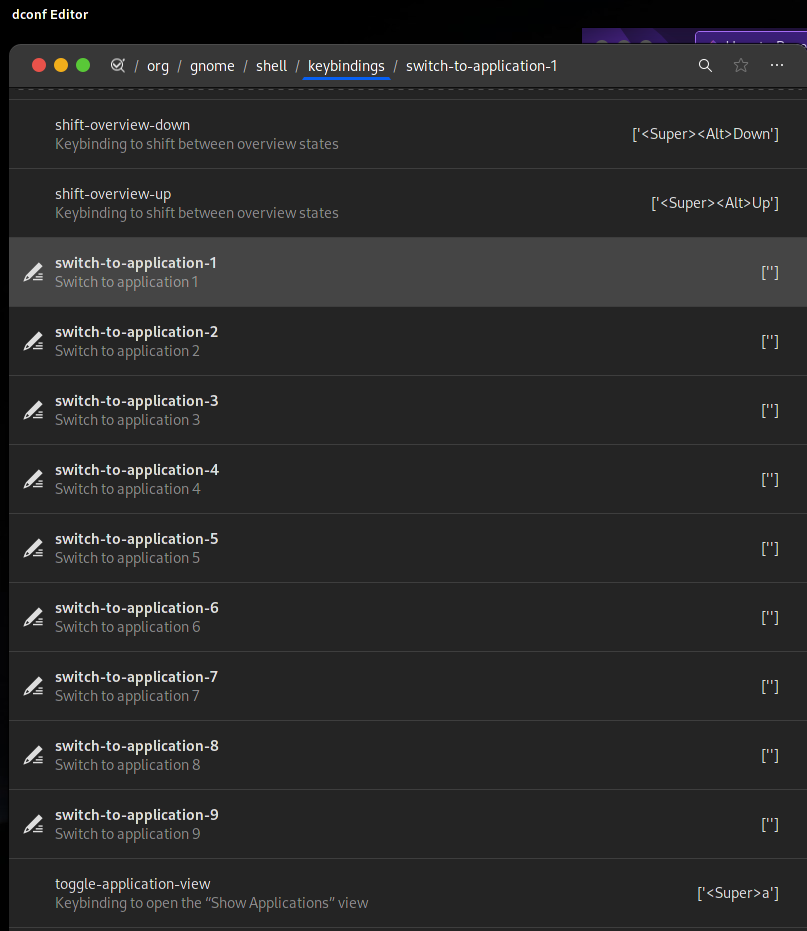Click the pencil icon for switch-to-application-6

[x=33, y=617]
